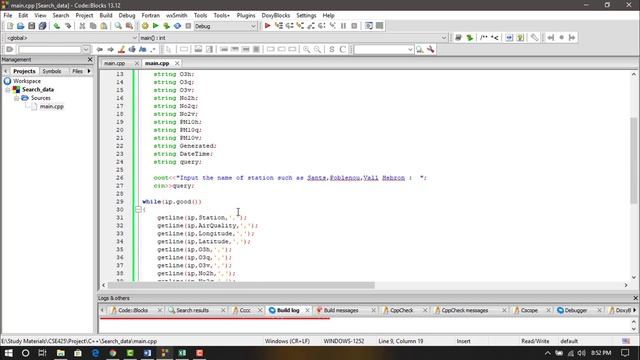Screen dimensions: 640x360
Task: Click the Undo arrow icon
Action: (57, 26)
